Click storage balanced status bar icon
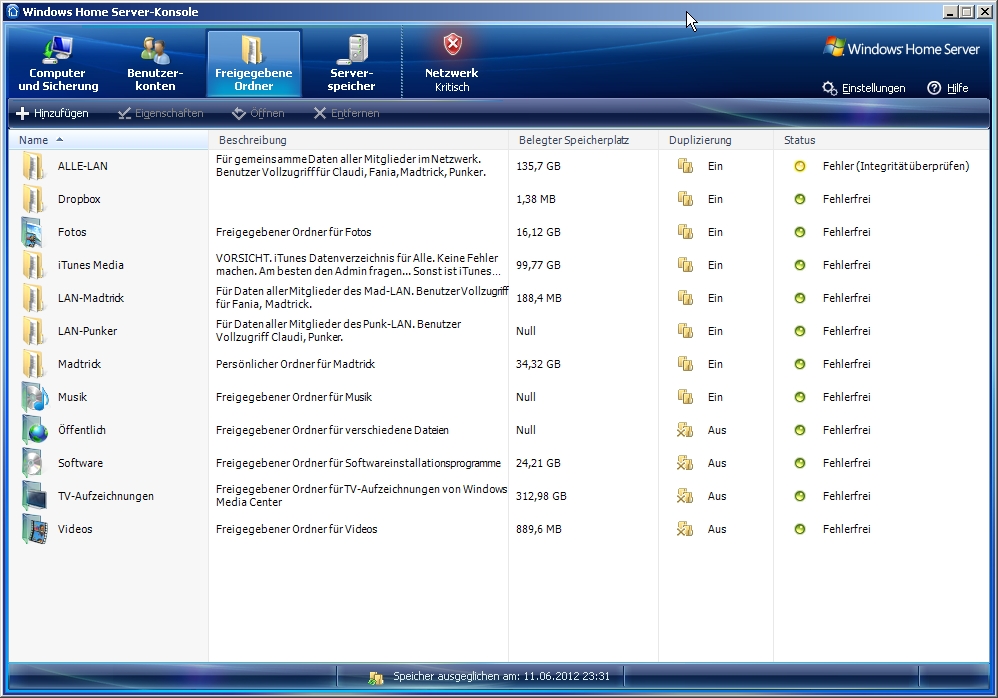The width and height of the screenshot is (998, 698). tap(376, 678)
